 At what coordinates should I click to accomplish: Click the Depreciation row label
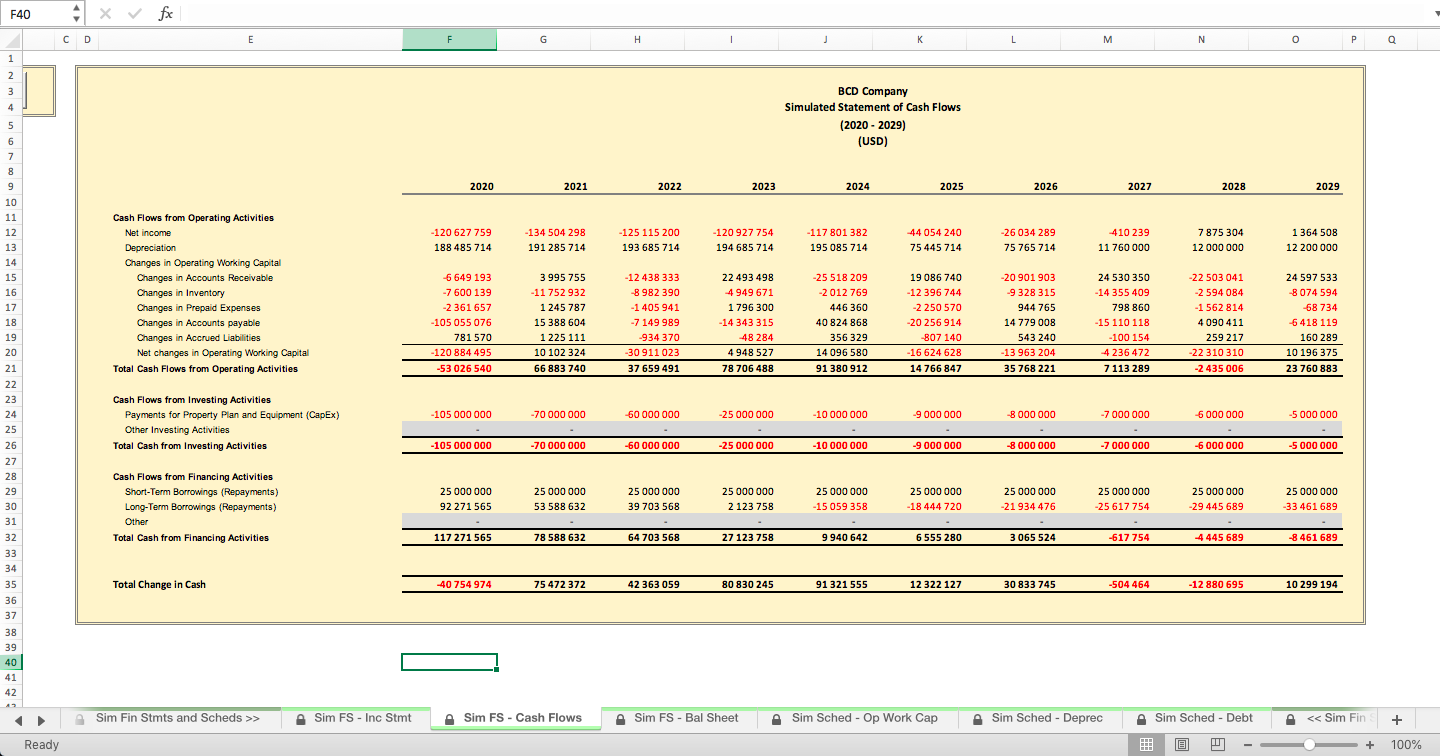coord(150,248)
